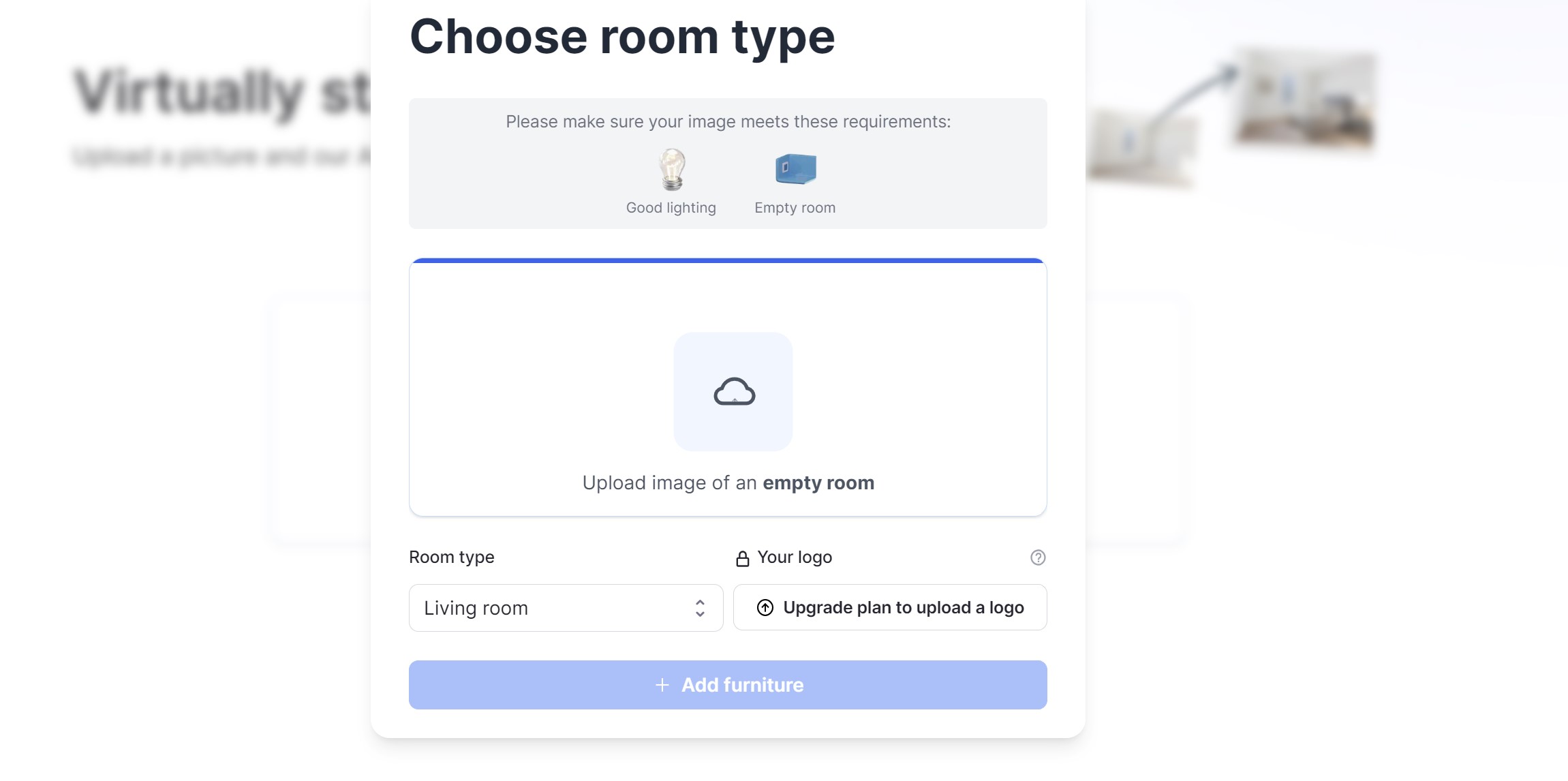
Task: Select the image requirements banner
Action: coord(727,164)
